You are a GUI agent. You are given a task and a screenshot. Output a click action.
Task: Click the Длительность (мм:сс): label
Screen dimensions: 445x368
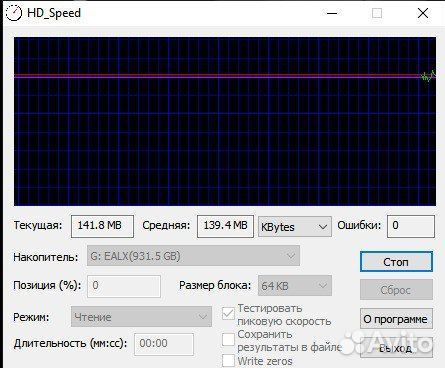point(70,343)
